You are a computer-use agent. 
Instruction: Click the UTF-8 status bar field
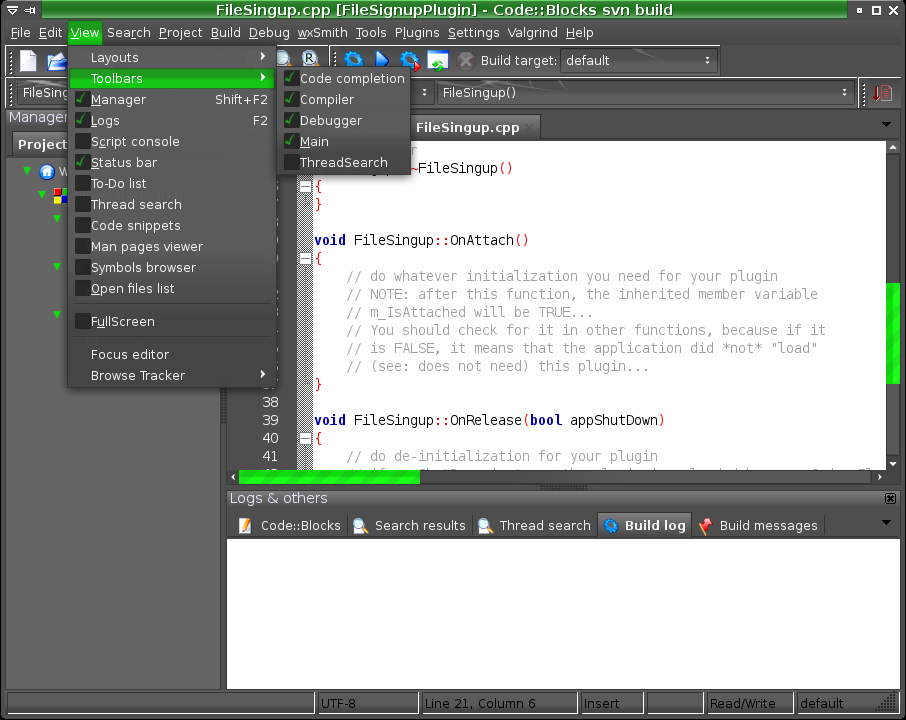pos(367,703)
